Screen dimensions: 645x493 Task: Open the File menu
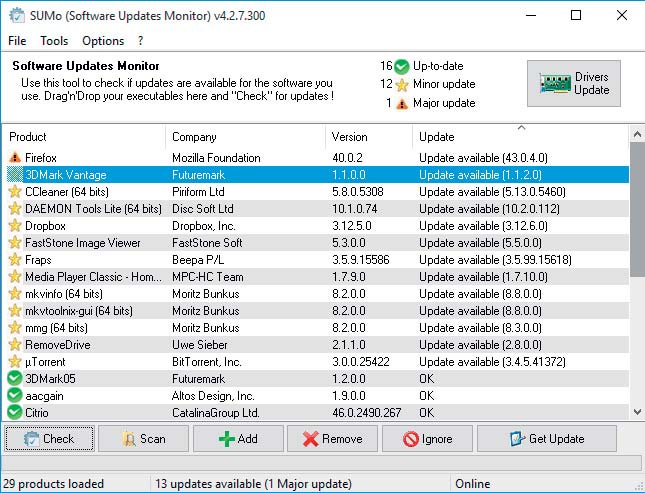pyautogui.click(x=17, y=41)
